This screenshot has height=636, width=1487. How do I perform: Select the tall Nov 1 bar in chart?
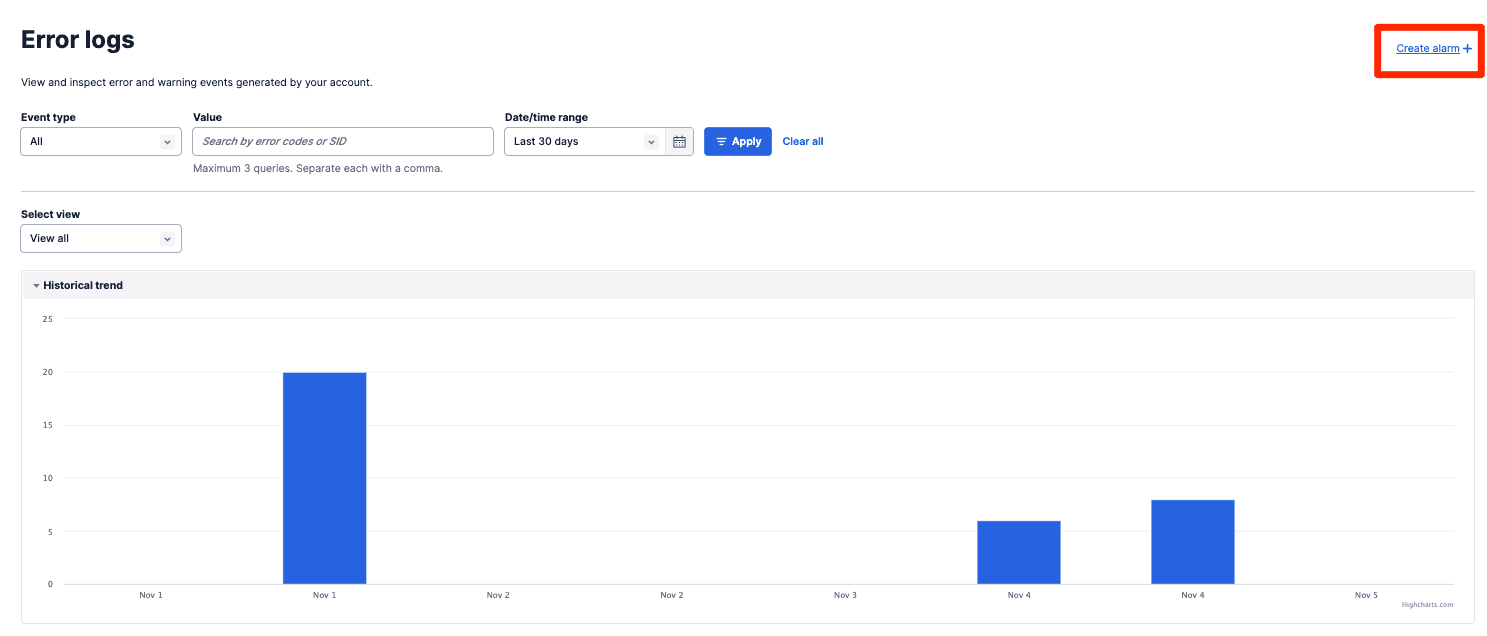[324, 477]
